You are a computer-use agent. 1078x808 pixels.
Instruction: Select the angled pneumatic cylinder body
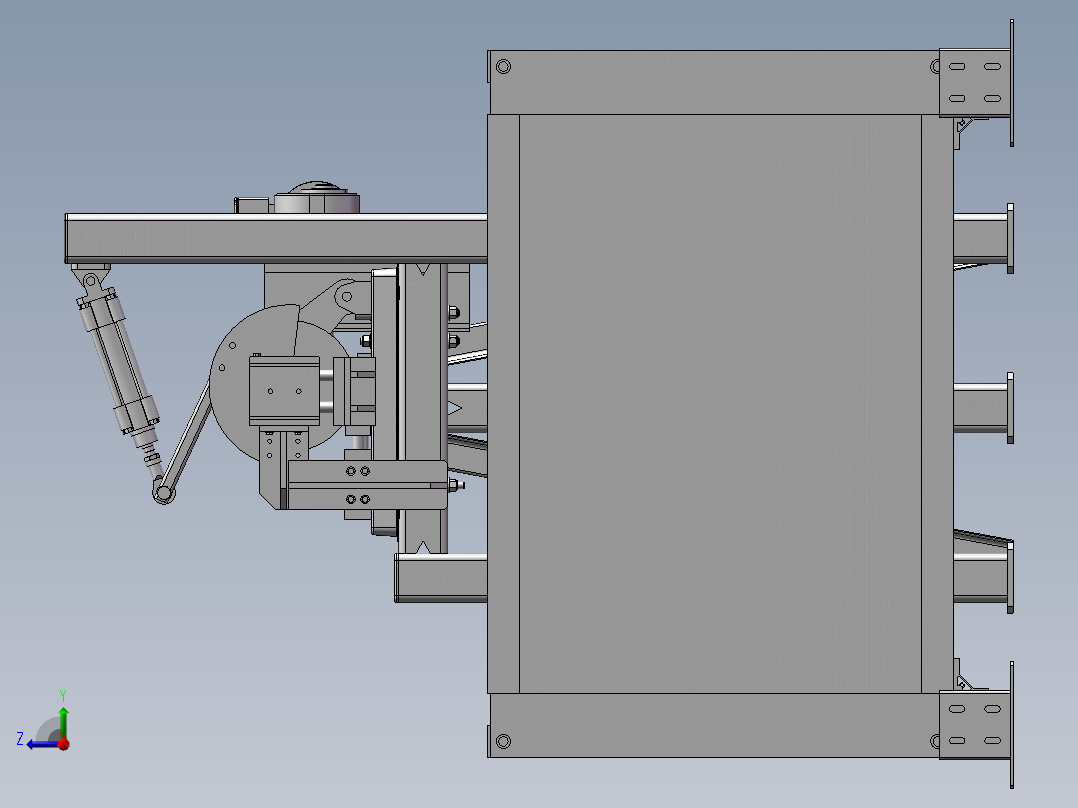click(x=118, y=362)
